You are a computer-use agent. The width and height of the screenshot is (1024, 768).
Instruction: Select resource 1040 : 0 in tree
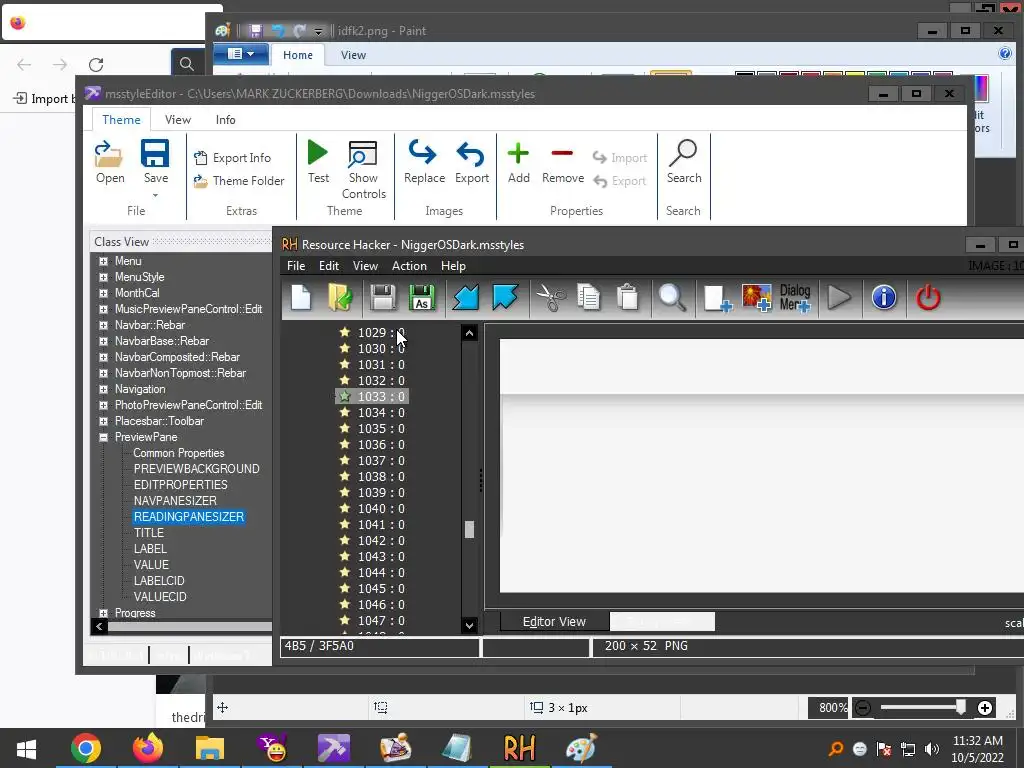pos(381,509)
